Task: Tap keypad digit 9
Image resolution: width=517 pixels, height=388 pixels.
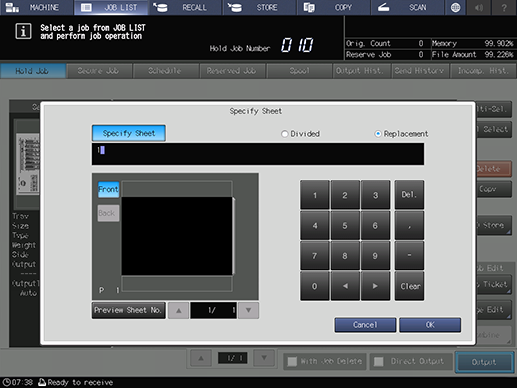Action: tap(375, 256)
